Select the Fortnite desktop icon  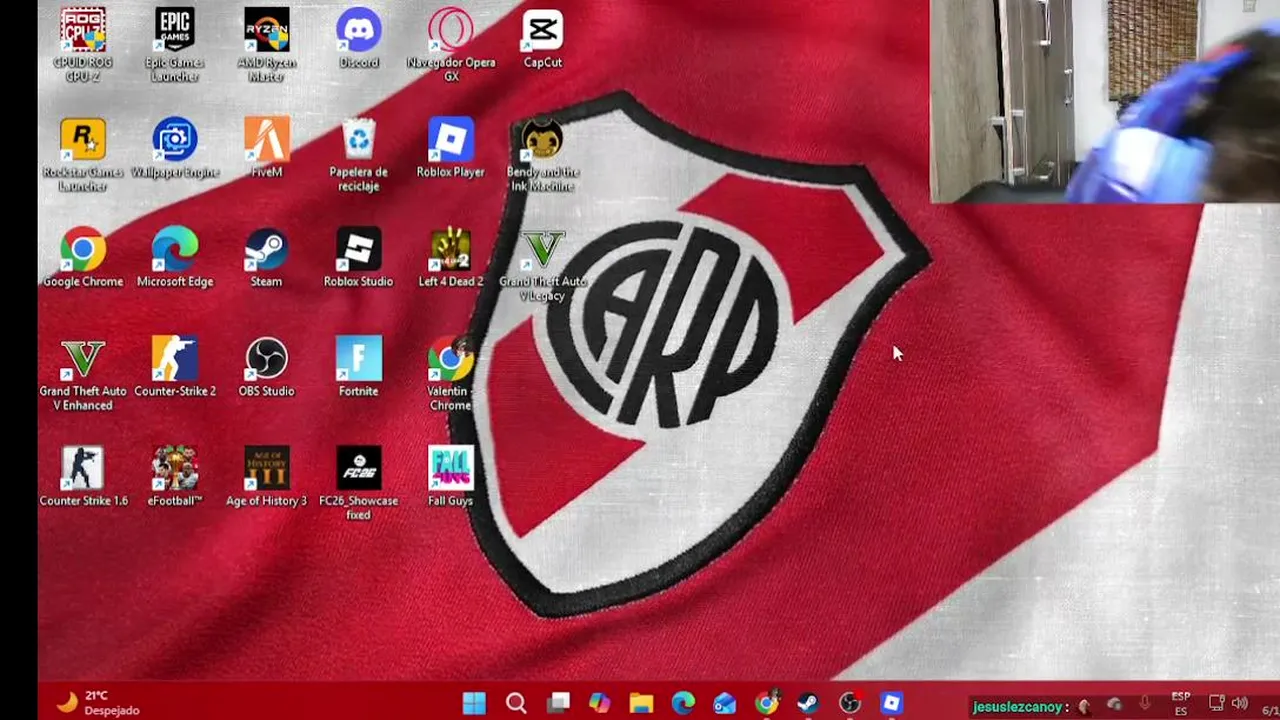coord(359,367)
